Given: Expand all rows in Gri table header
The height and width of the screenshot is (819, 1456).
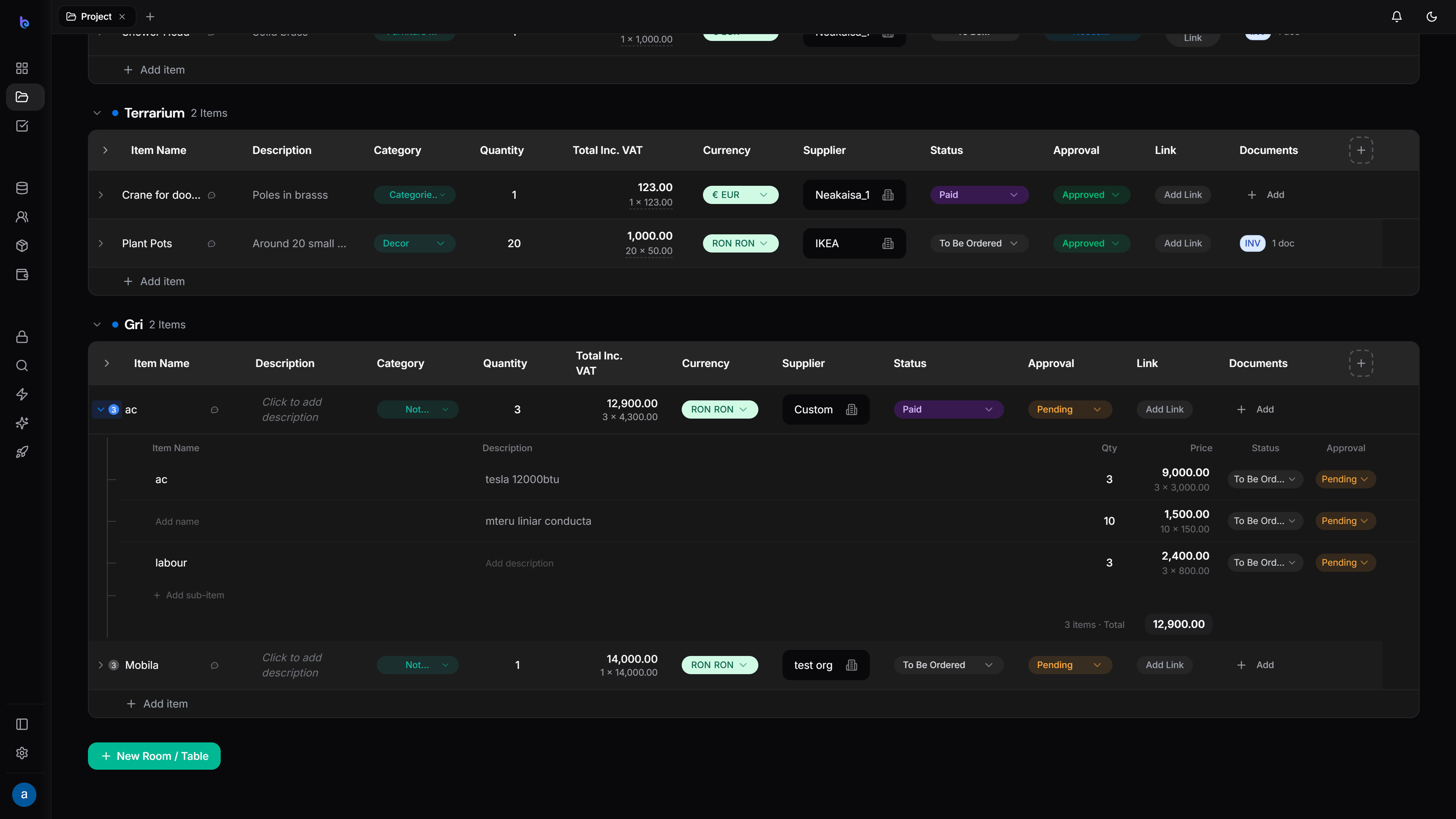Looking at the screenshot, I should 107,364.
